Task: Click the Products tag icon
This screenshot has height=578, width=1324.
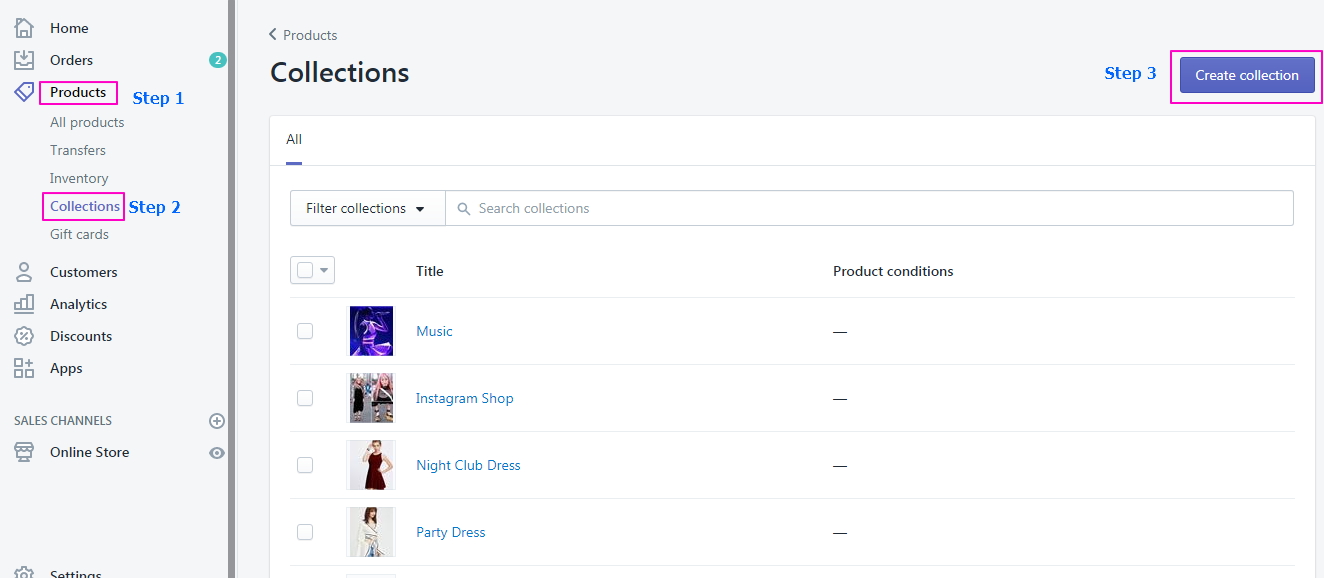Action: pyautogui.click(x=24, y=92)
